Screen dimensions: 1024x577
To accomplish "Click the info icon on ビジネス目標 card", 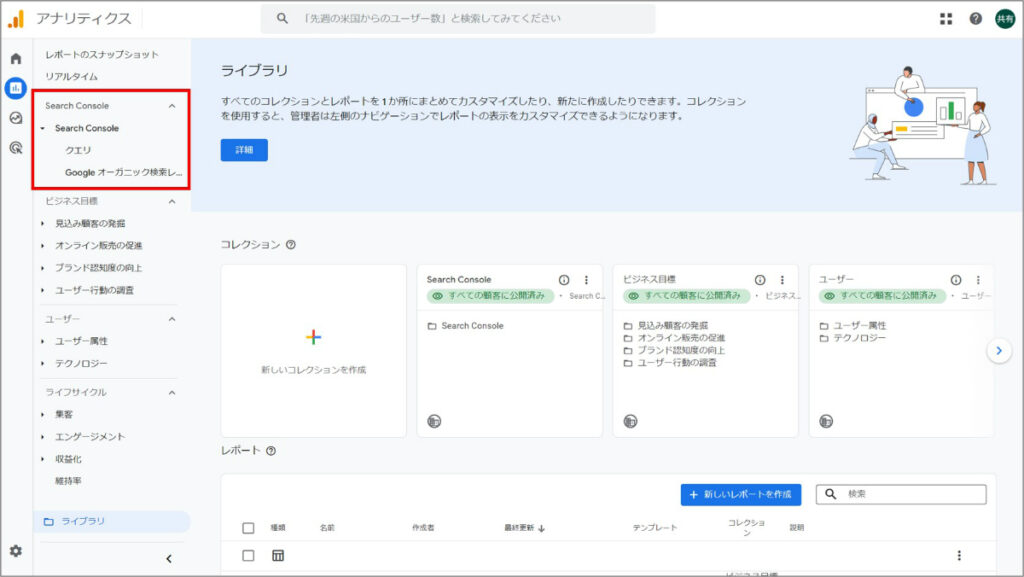I will [760, 280].
